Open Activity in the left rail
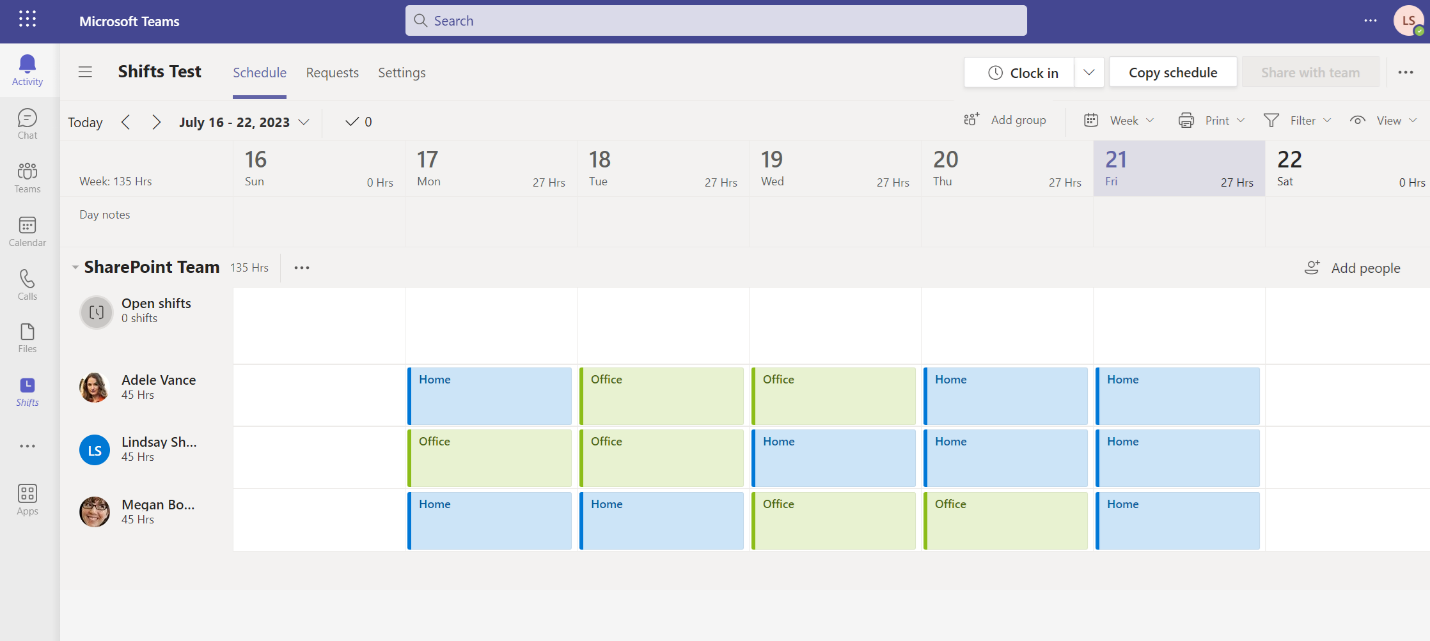 tap(27, 71)
